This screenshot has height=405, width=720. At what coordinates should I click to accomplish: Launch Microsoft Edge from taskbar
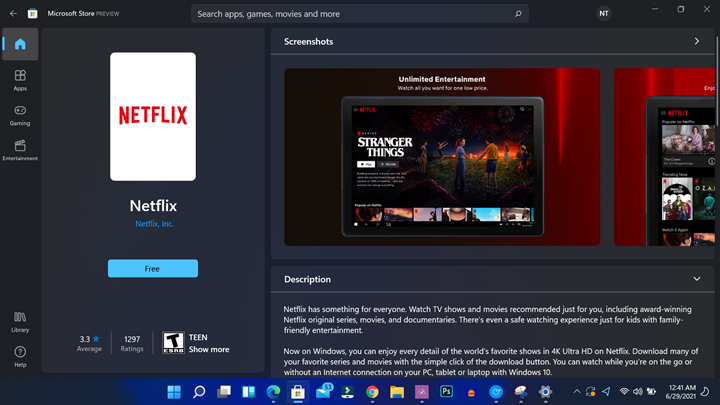273,392
